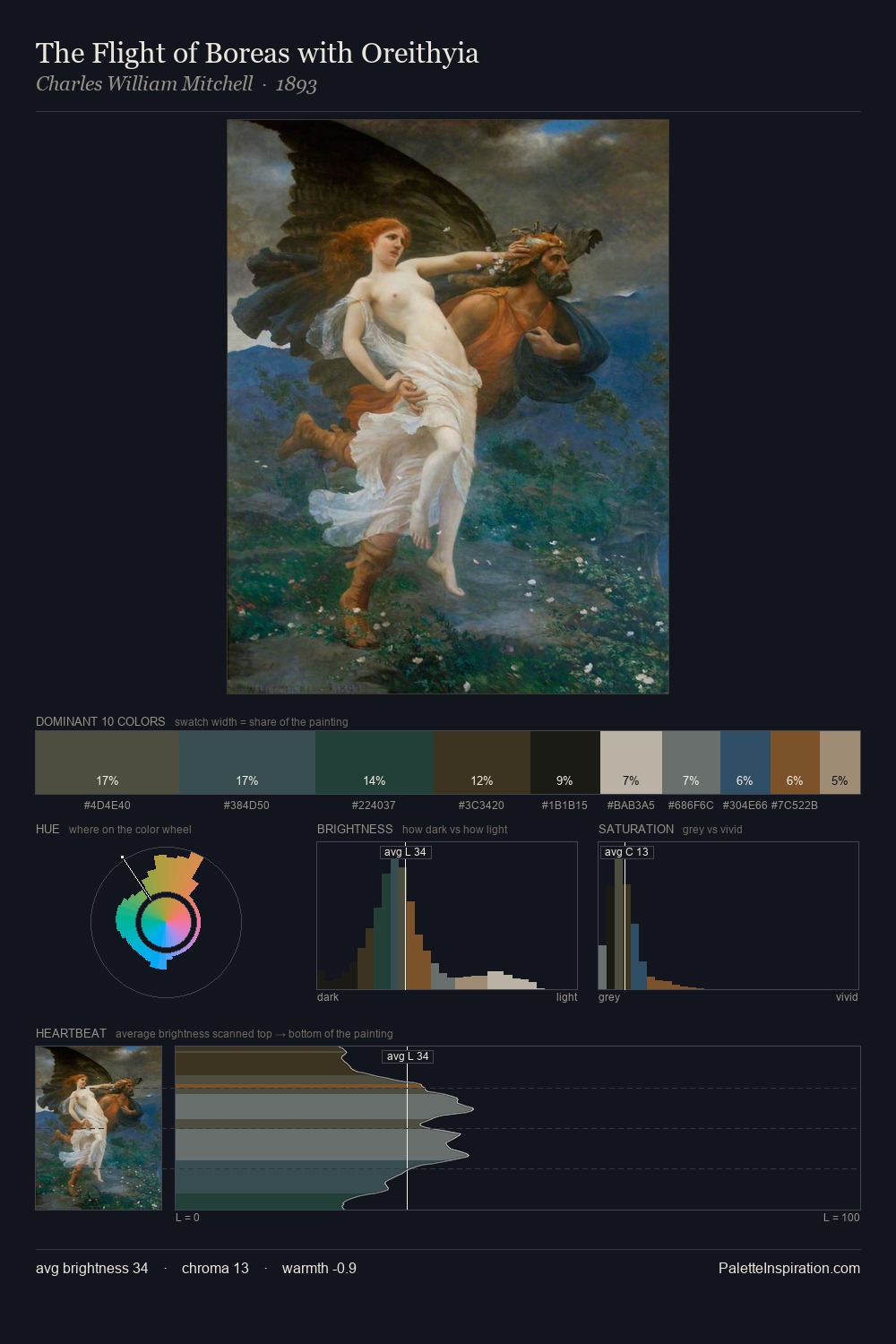Click the HEARTBEAT section heading

71,1034
